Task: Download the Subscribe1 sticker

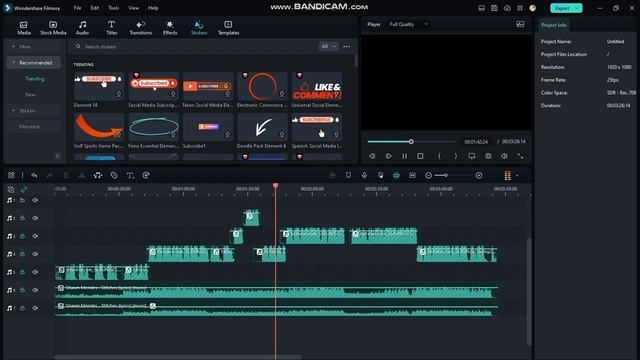Action: pyautogui.click(x=227, y=135)
